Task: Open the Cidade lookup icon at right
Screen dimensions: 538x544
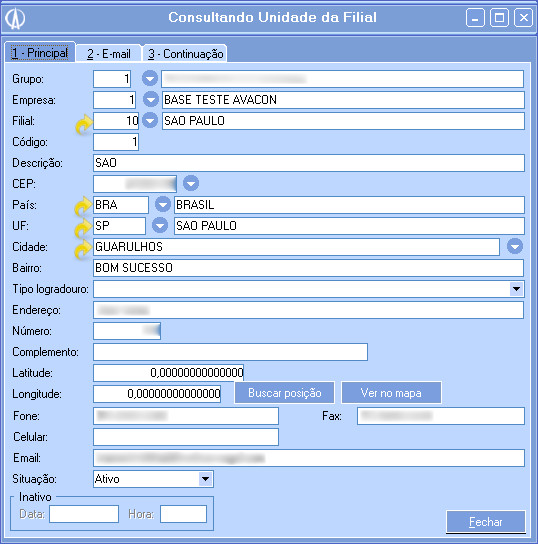Action: 515,246
